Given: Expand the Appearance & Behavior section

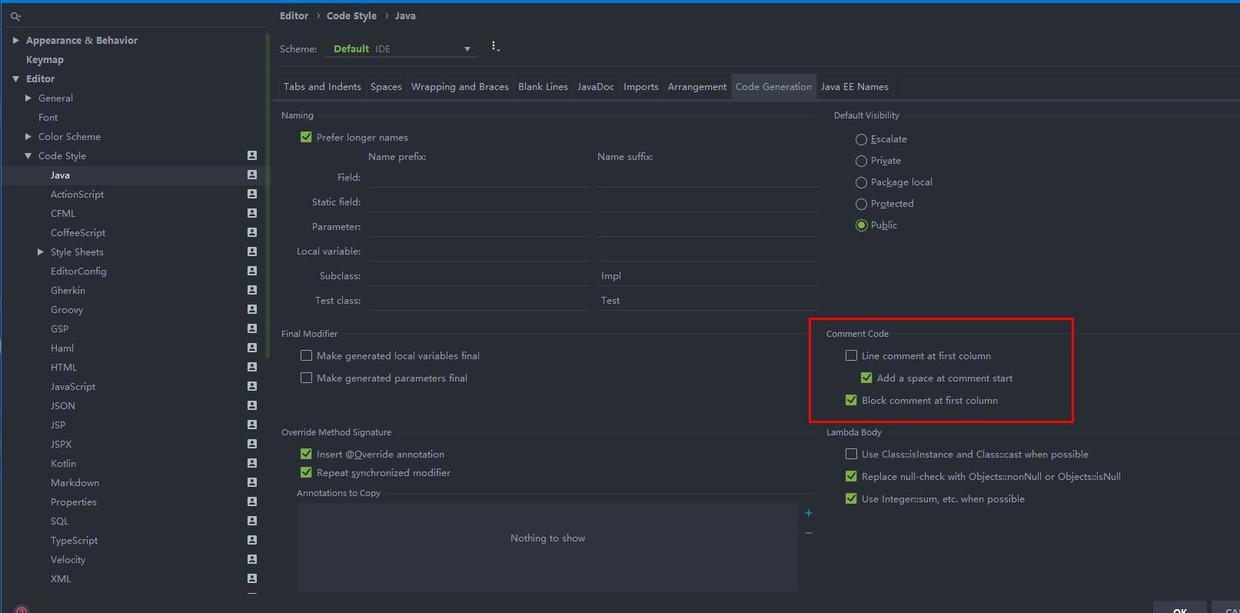Looking at the screenshot, I should 16,40.
